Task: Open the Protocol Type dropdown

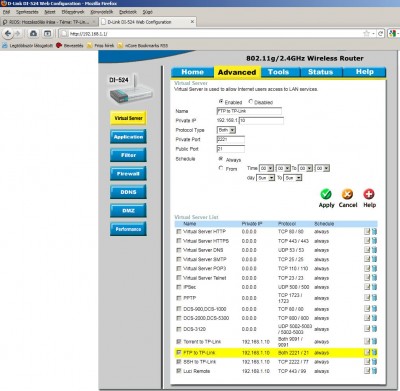Action: 226,130
